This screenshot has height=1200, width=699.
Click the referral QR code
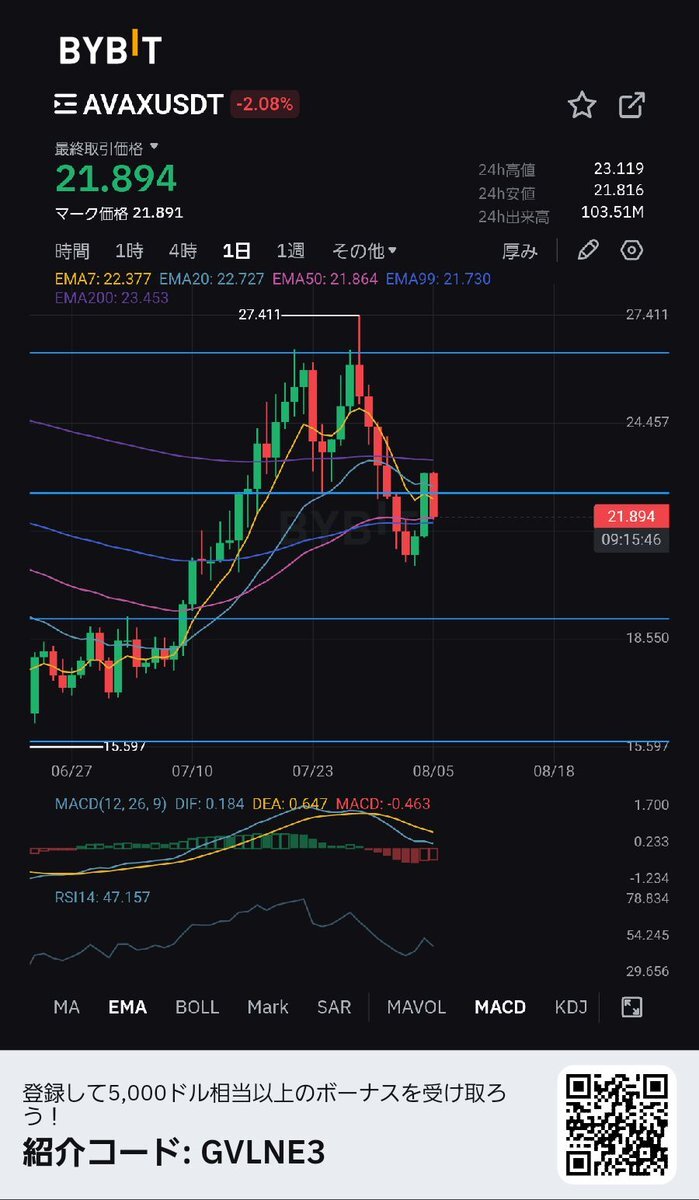(x=616, y=1124)
